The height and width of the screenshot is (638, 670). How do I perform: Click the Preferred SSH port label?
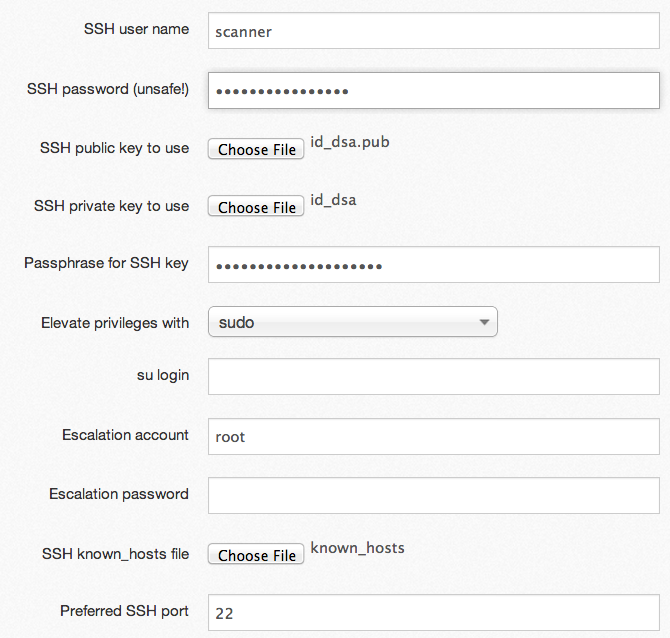tap(124, 611)
